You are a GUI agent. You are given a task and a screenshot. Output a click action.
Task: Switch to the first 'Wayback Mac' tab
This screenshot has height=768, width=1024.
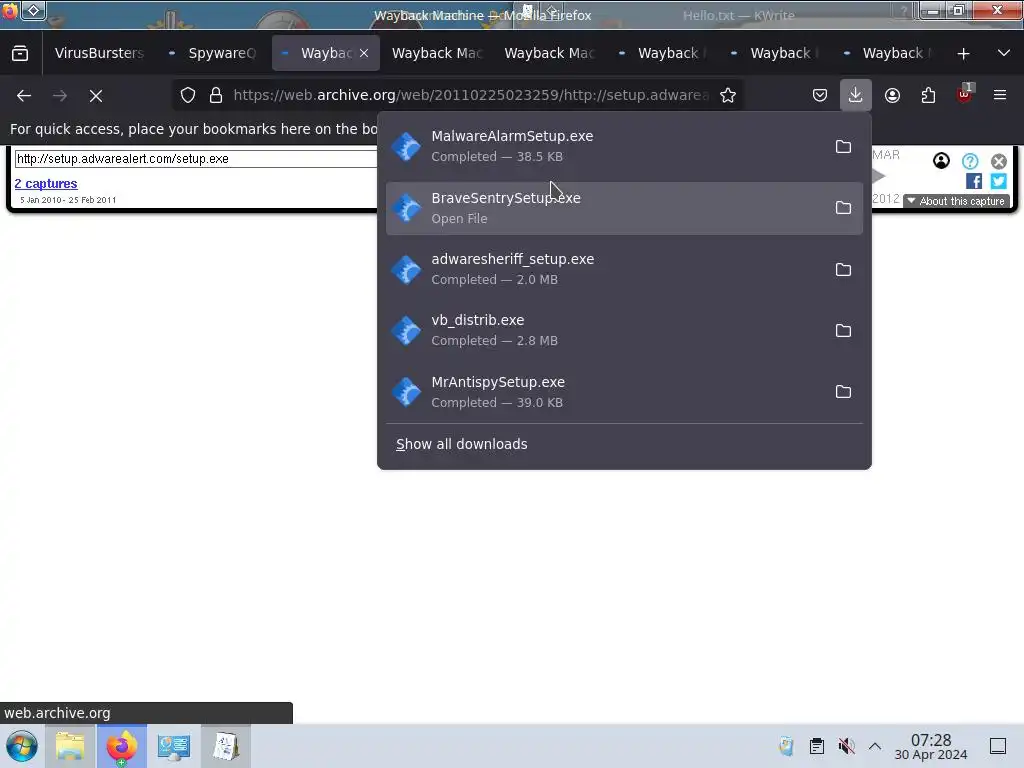[x=438, y=54]
